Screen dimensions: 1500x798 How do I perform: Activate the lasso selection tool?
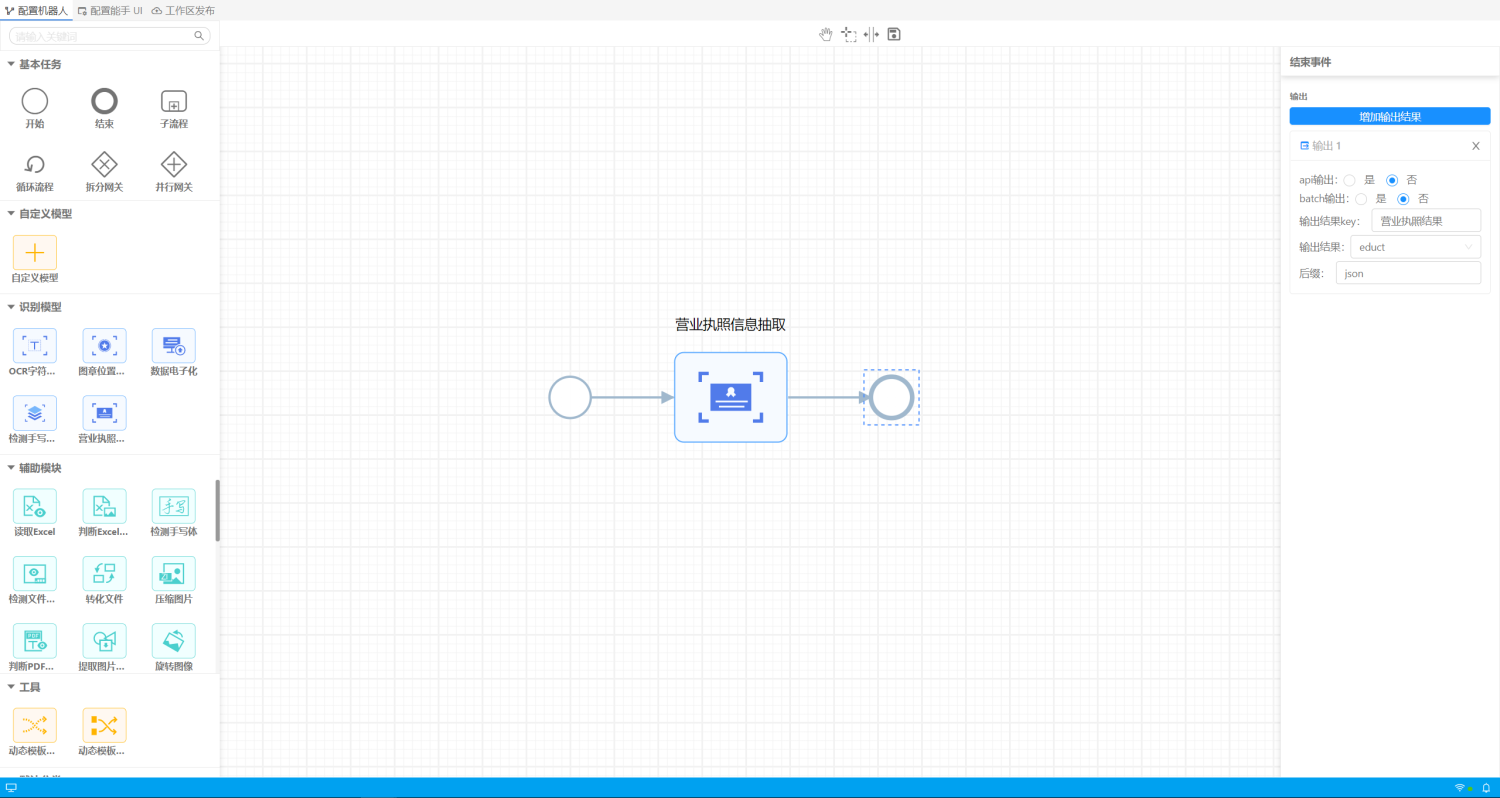pyautogui.click(x=849, y=34)
